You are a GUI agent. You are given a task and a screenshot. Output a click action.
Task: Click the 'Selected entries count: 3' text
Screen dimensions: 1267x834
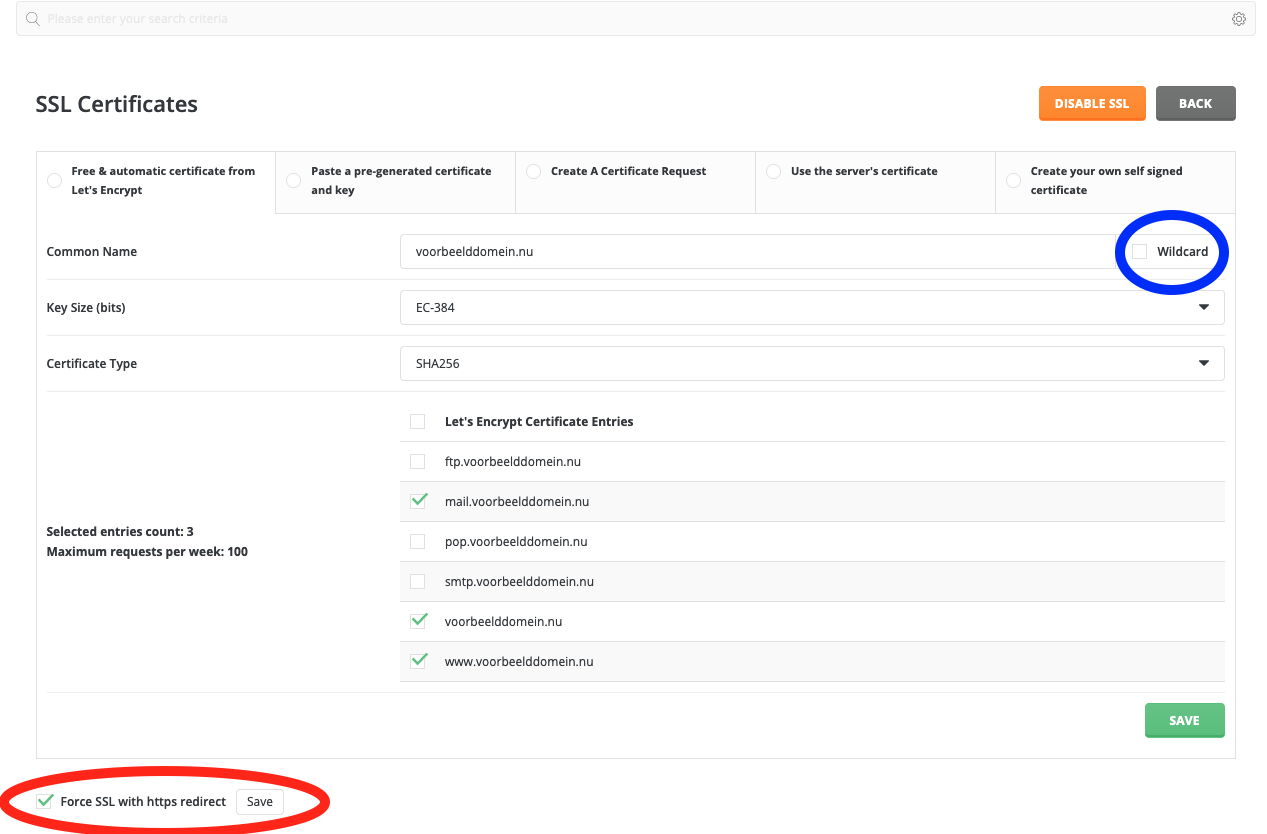(x=120, y=532)
